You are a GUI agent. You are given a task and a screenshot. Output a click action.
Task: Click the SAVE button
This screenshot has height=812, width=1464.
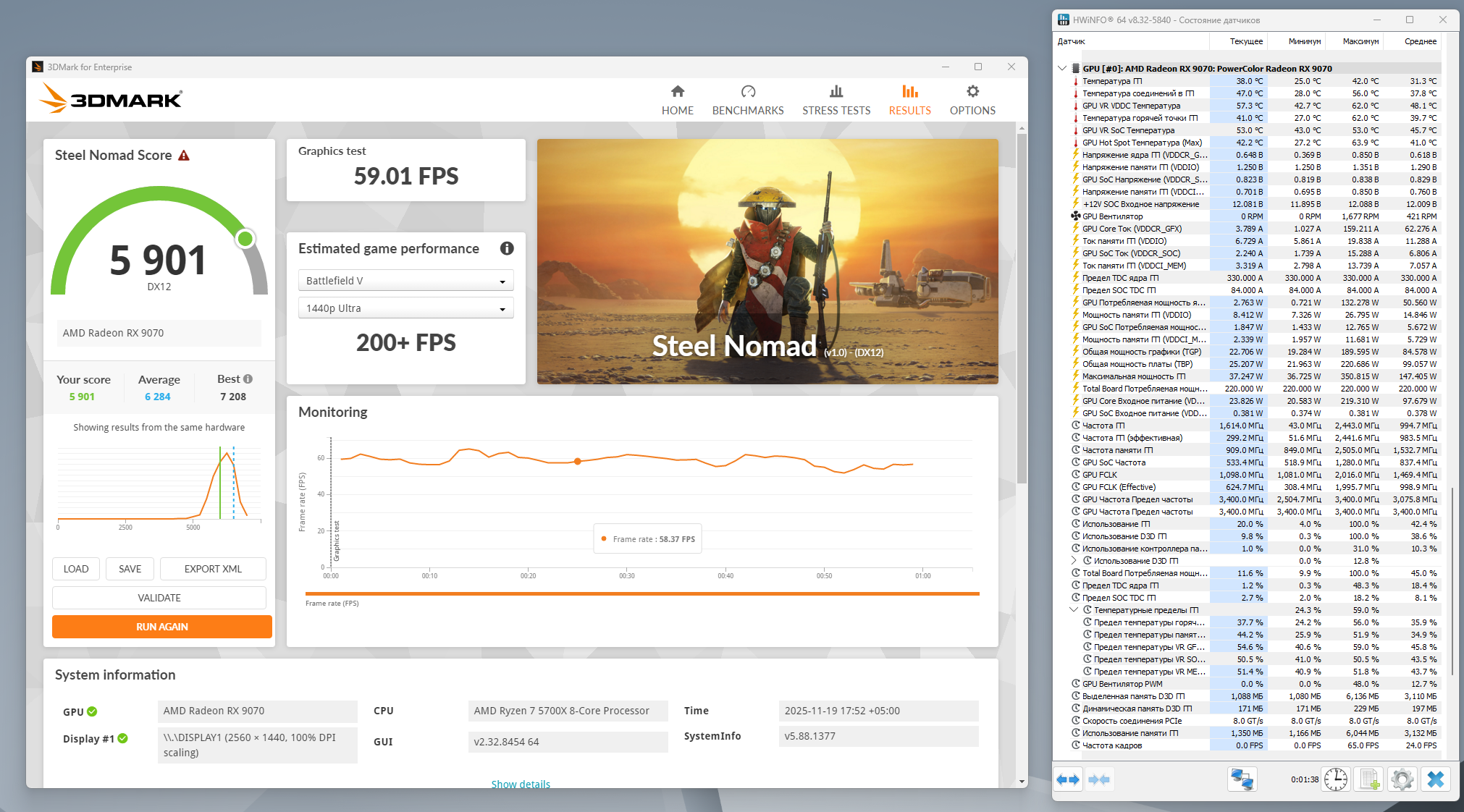pos(130,569)
